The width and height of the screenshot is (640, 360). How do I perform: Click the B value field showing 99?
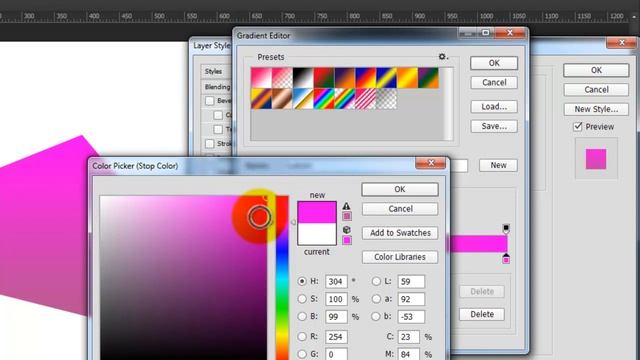pyautogui.click(x=336, y=317)
